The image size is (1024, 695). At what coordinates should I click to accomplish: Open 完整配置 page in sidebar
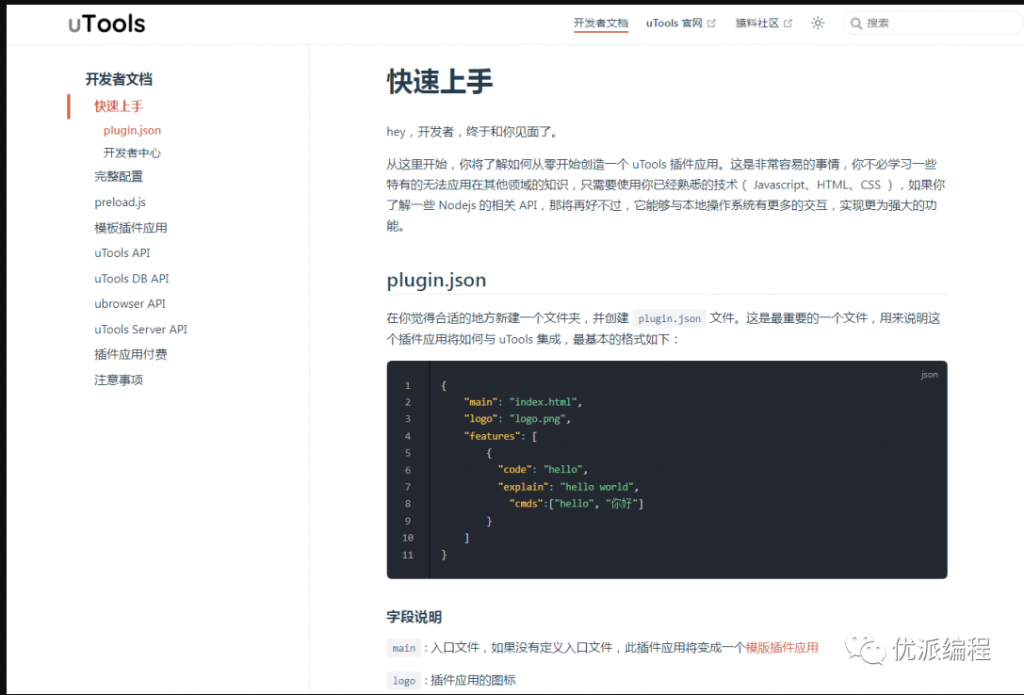click(x=119, y=176)
